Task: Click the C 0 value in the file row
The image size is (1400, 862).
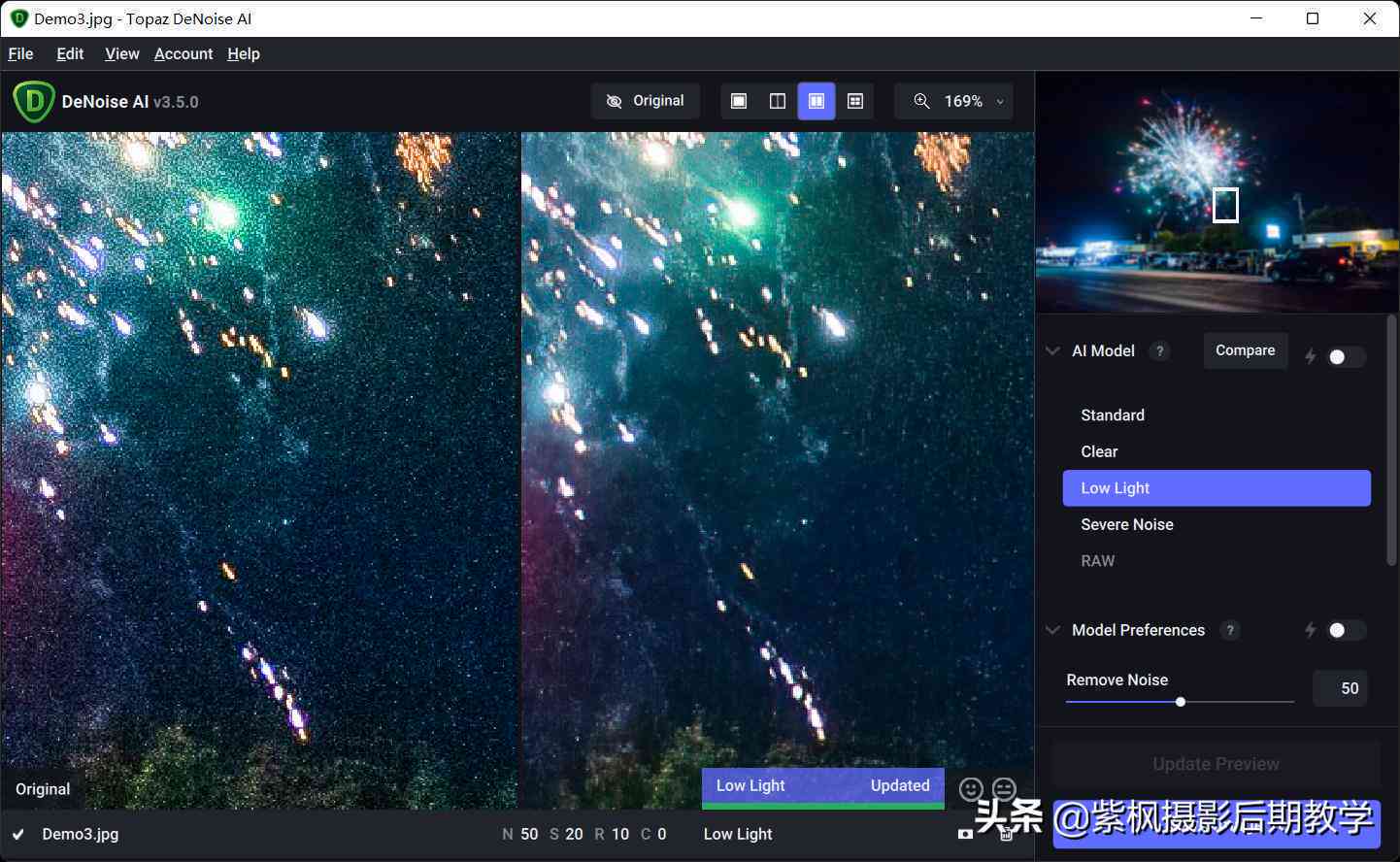Action: 653,834
